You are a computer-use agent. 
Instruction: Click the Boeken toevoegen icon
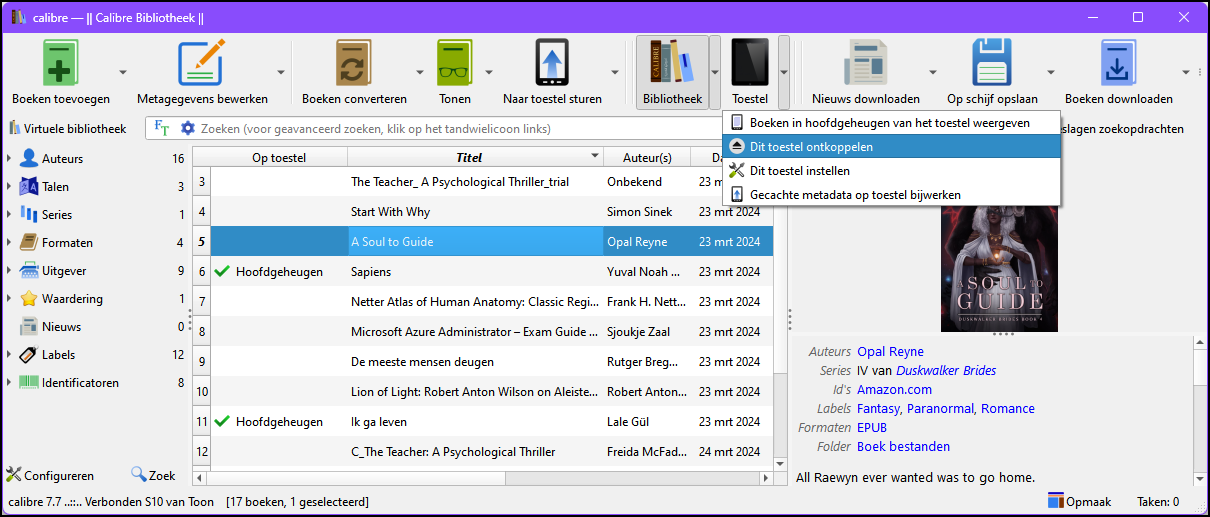60,64
